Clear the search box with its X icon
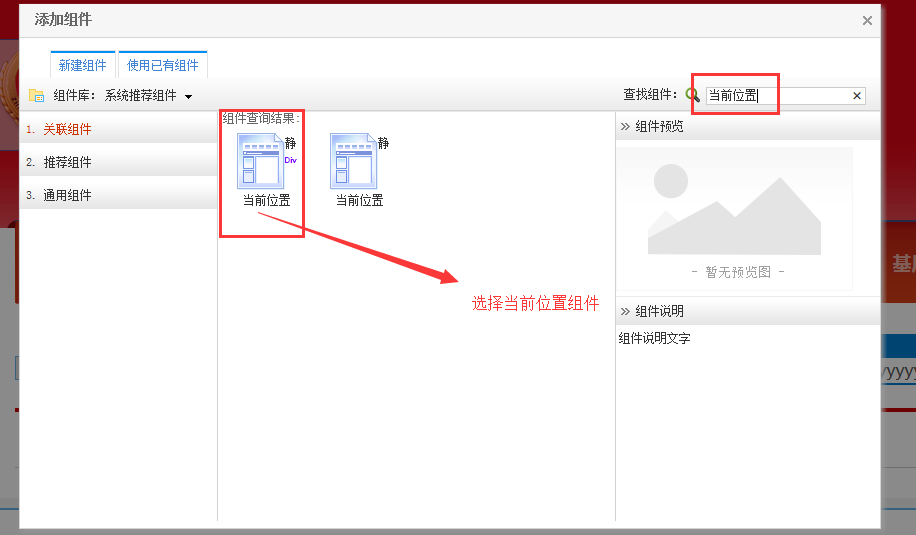 tap(857, 96)
